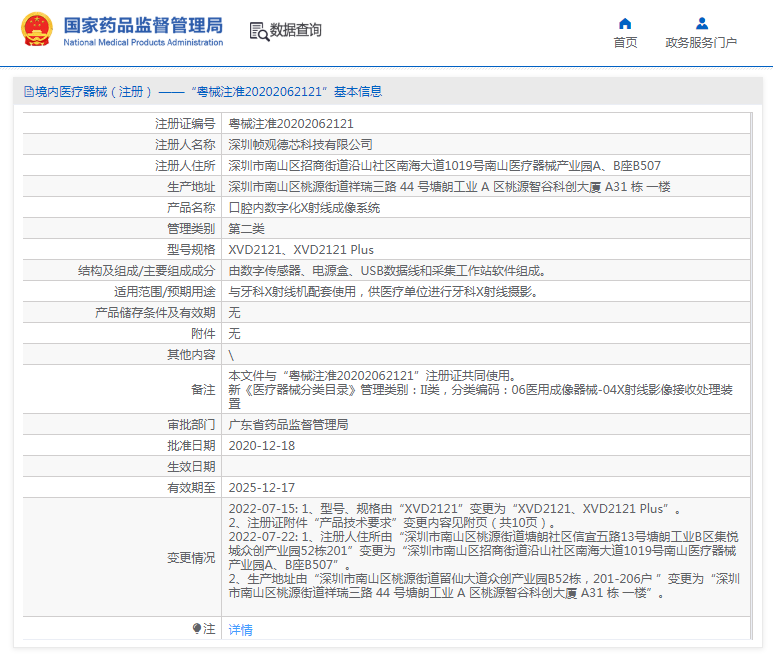Image resolution: width=773 pixels, height=655 pixels.
Task: Select model value XVD2121、XVD2121 Plus
Action: [x=301, y=249]
